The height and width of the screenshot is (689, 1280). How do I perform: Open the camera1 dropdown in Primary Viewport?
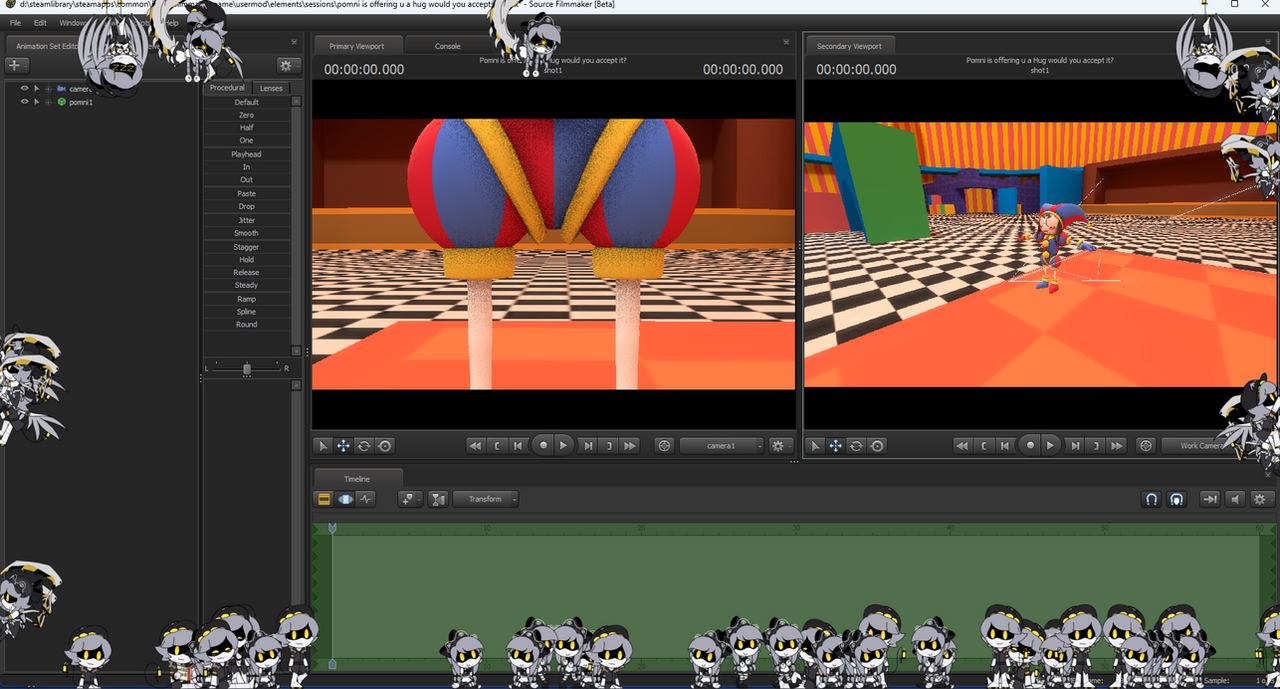(x=721, y=446)
